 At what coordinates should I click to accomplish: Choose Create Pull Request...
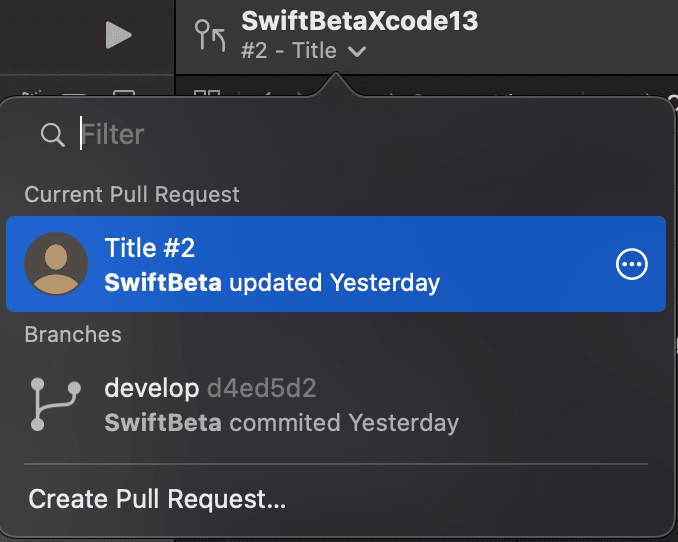tap(157, 499)
